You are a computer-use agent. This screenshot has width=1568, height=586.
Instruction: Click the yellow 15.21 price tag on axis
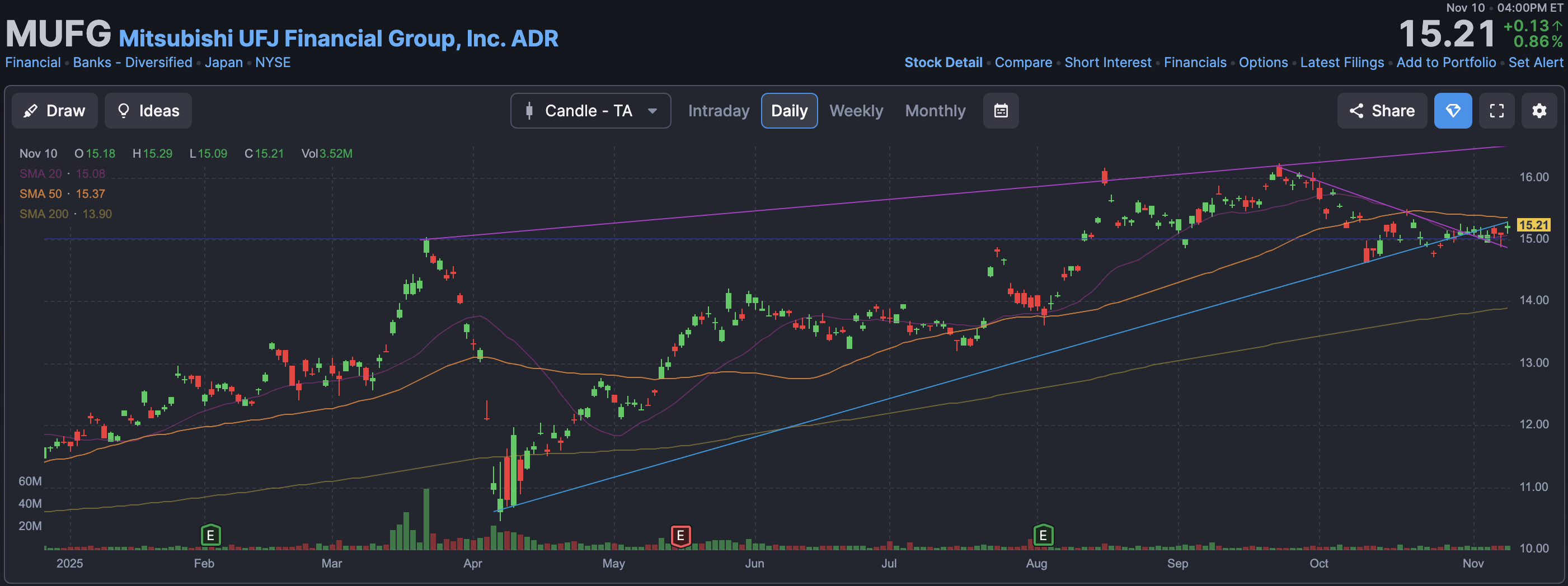tap(1533, 225)
